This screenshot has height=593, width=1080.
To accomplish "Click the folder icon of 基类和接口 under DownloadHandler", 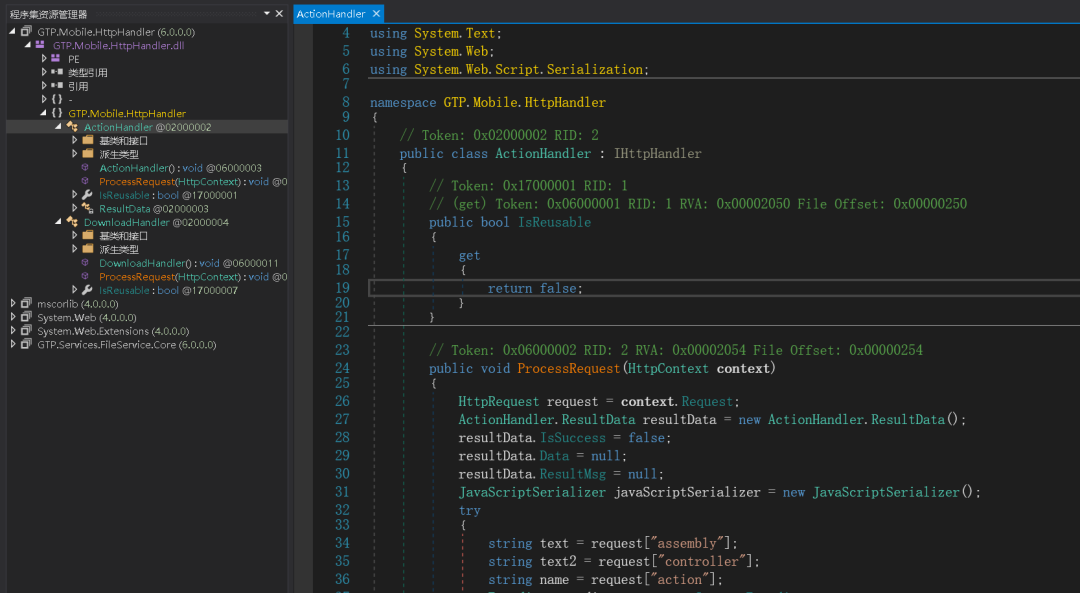I will [x=88, y=235].
